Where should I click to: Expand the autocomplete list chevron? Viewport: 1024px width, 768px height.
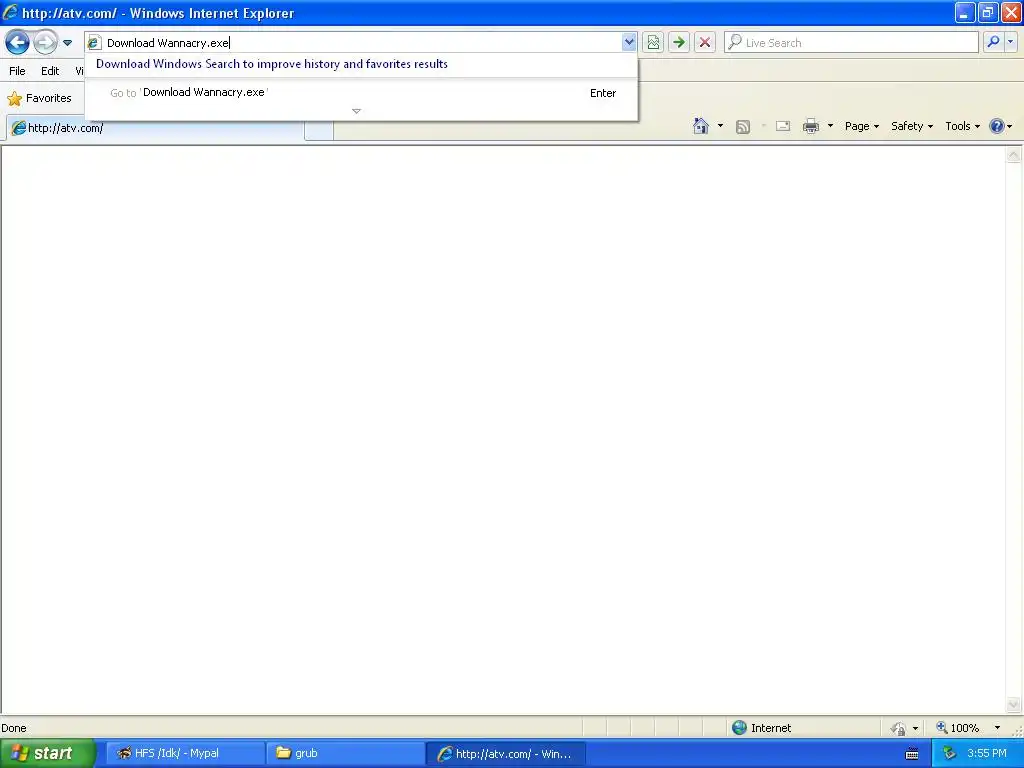tap(357, 111)
